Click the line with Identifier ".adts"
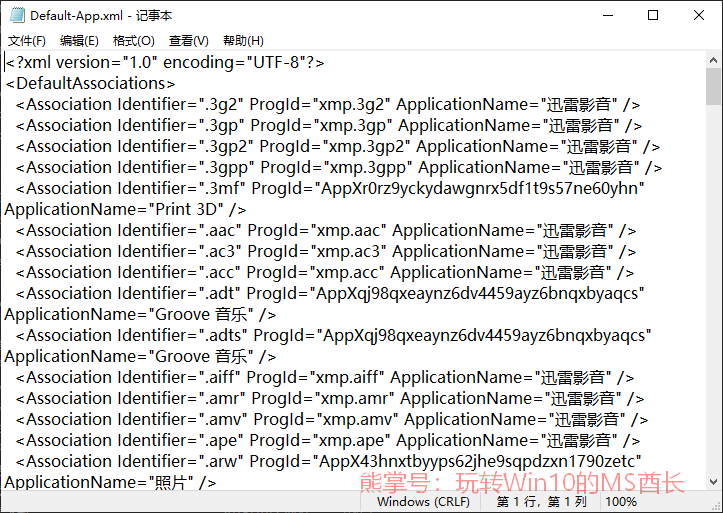This screenshot has width=723, height=513. [333, 336]
